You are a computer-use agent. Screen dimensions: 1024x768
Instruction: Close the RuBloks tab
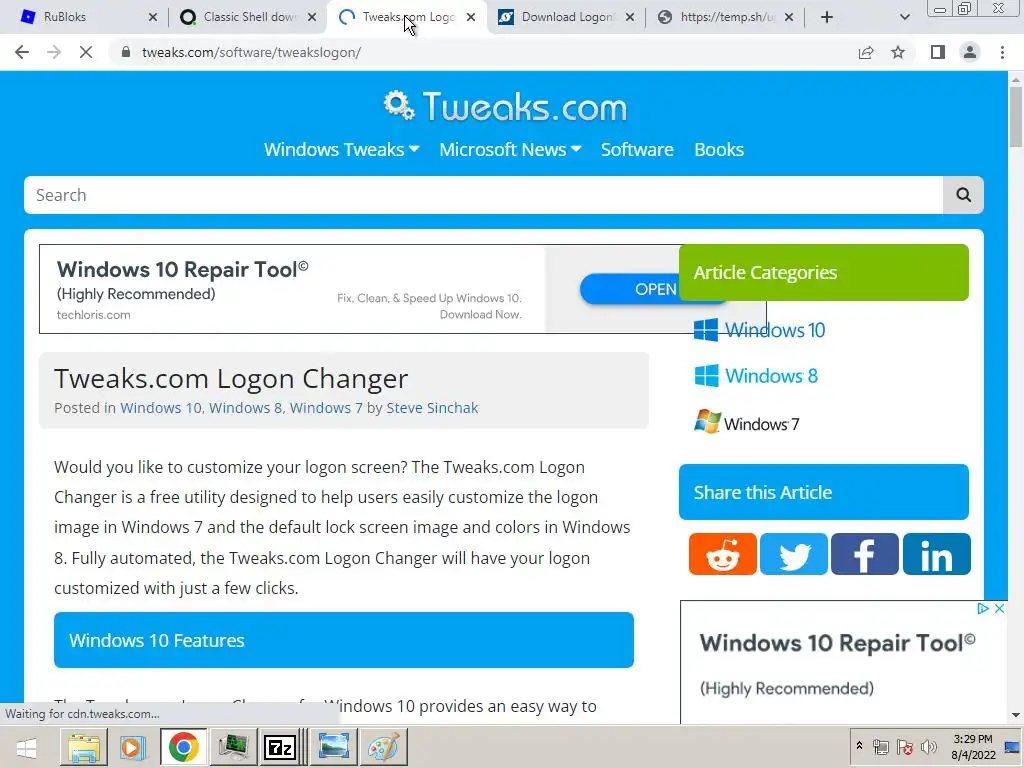pos(153,17)
